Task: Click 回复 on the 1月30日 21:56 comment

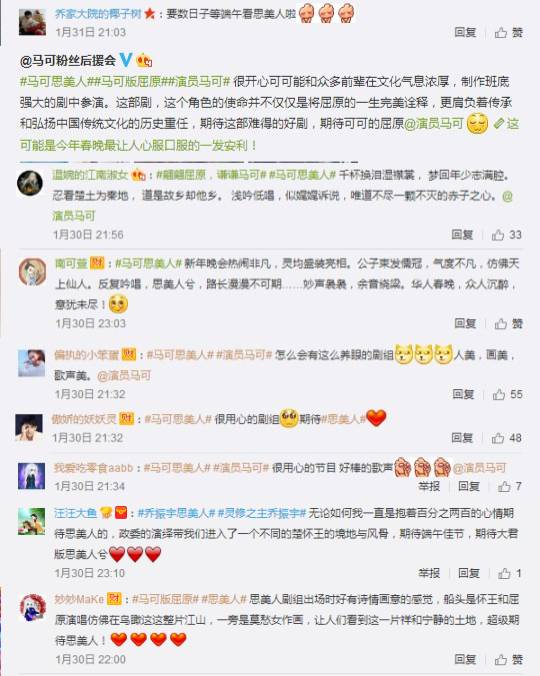Action: 462,235
